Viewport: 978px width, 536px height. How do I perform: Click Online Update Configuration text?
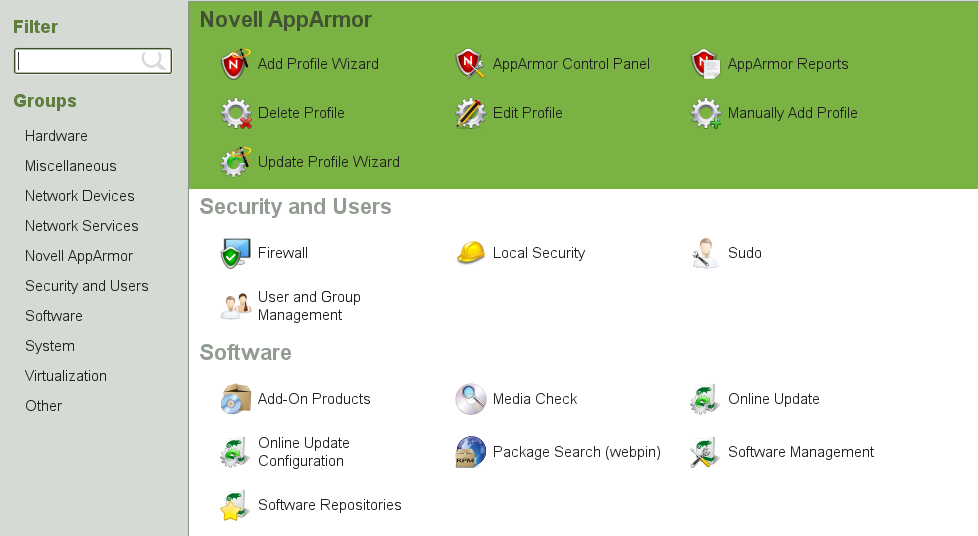[x=304, y=452]
